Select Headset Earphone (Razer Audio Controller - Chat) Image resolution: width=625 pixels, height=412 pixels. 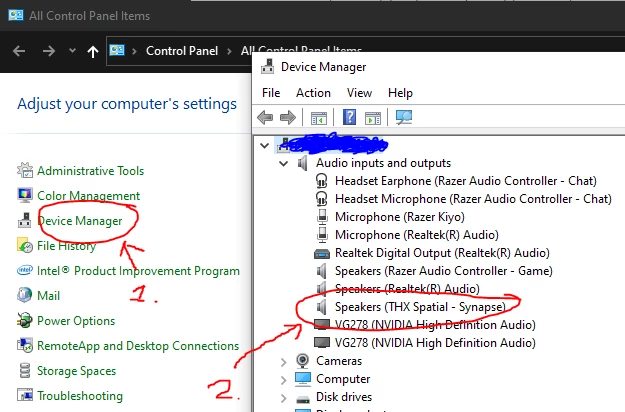tap(466, 181)
